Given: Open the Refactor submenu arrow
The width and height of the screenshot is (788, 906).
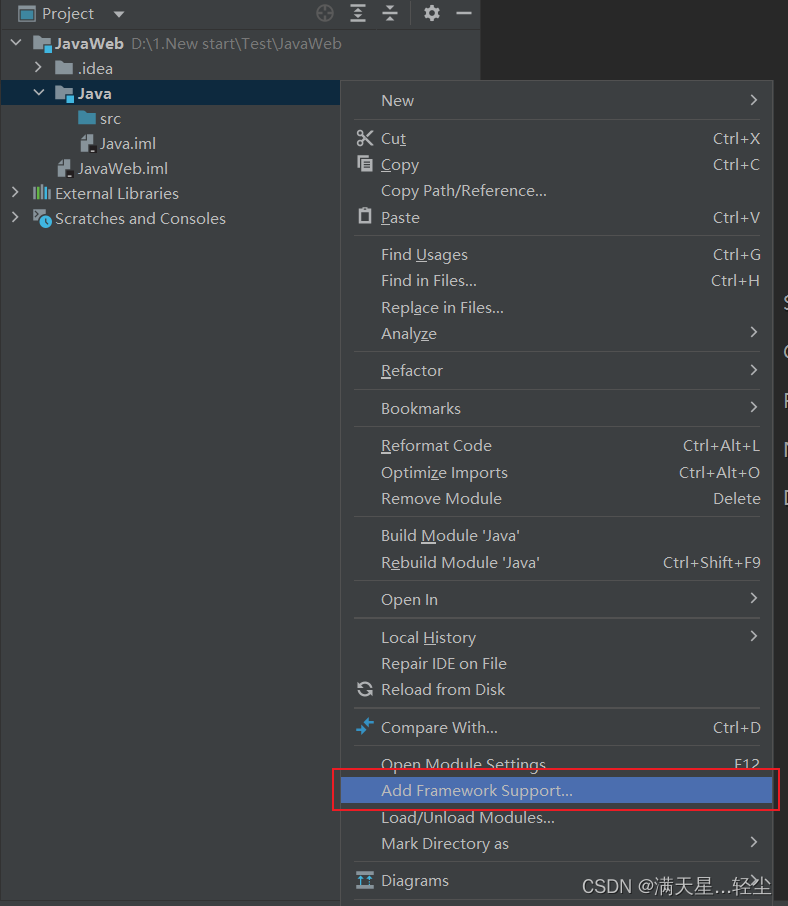Looking at the screenshot, I should point(753,370).
